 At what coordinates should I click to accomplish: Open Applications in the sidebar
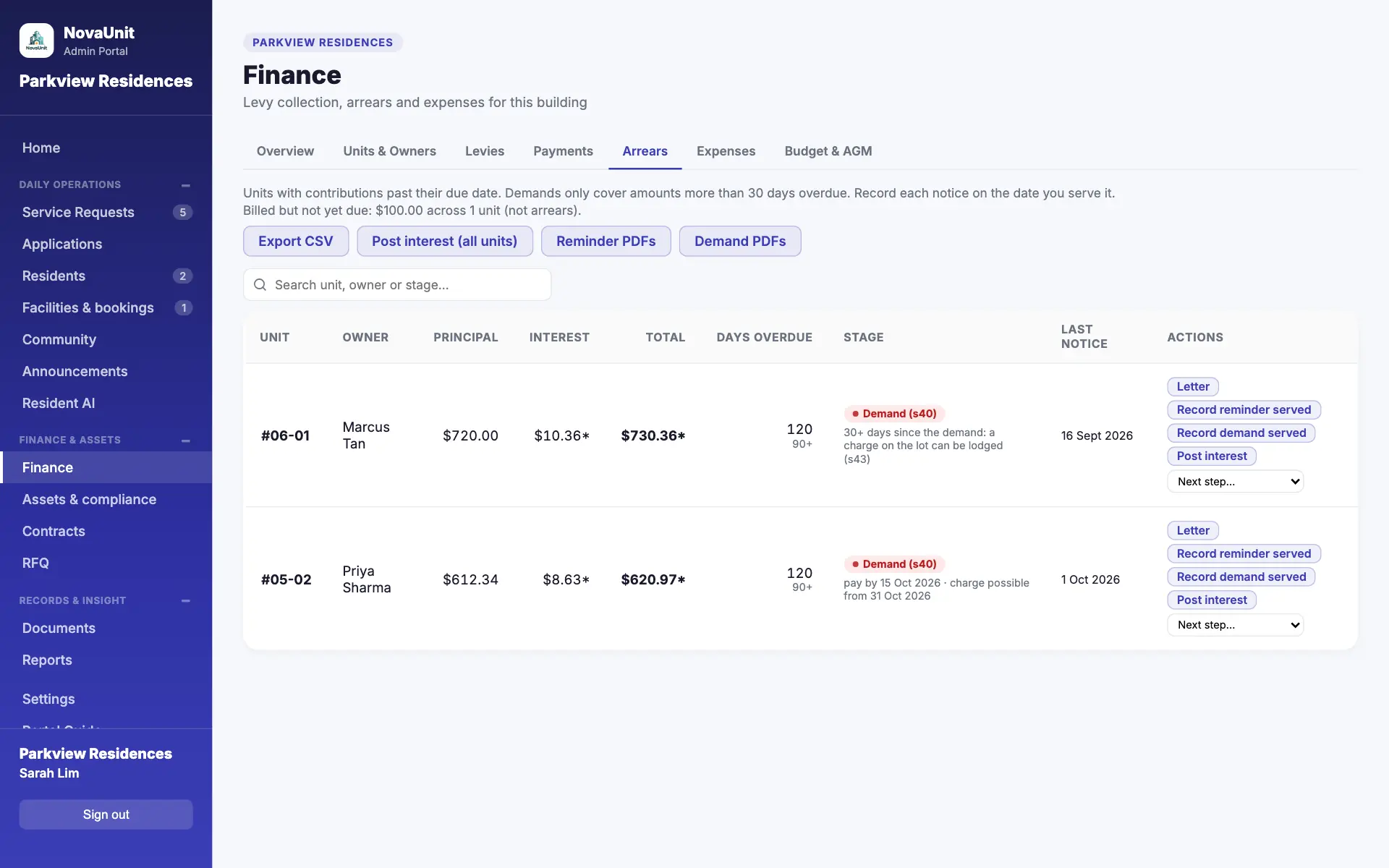(x=106, y=244)
